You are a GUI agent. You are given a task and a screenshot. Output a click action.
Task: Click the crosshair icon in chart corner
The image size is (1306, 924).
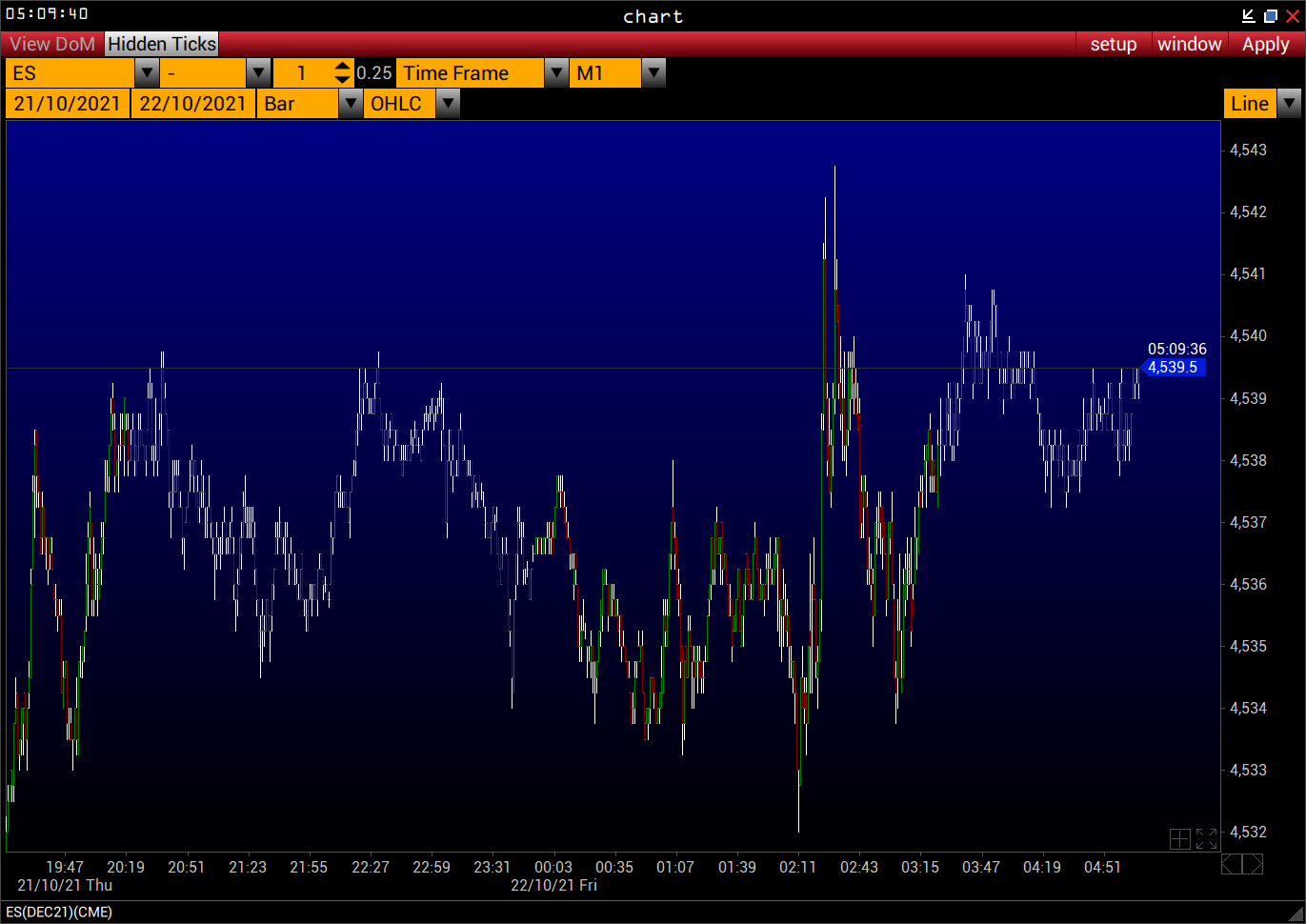click(1180, 839)
